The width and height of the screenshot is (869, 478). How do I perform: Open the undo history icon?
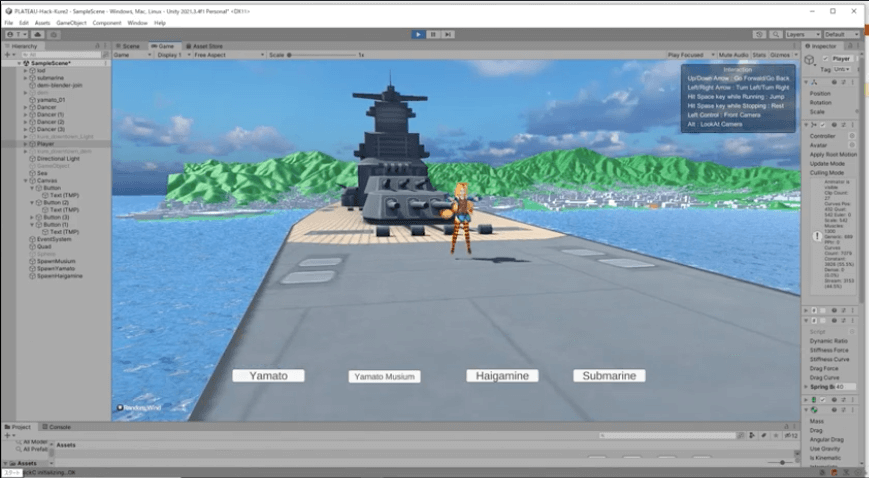[x=759, y=34]
